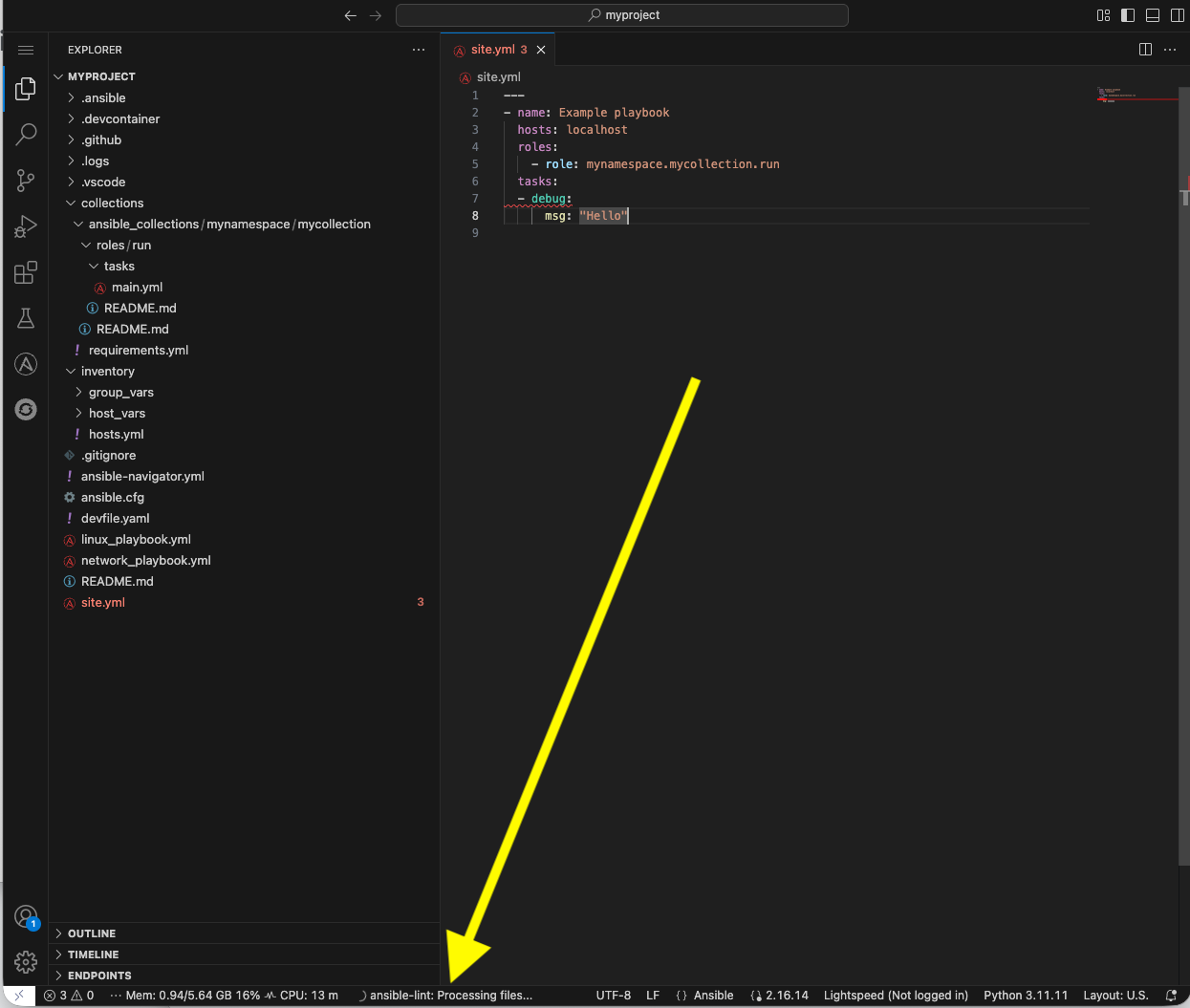The height and width of the screenshot is (1008, 1190).
Task: Open the Ansible sidebar view
Action: (x=25, y=364)
